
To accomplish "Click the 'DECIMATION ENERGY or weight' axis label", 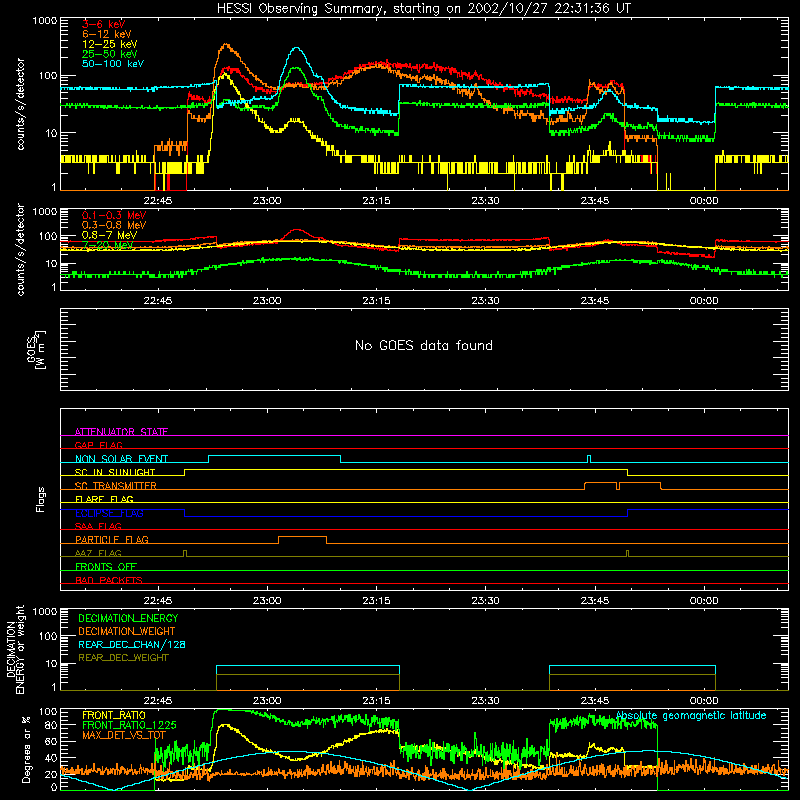I will [x=15, y=649].
